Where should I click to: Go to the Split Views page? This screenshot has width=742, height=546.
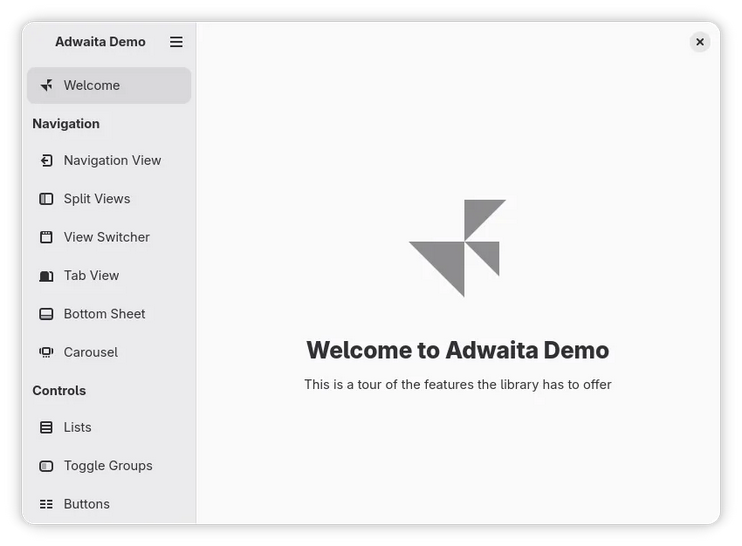pos(97,199)
